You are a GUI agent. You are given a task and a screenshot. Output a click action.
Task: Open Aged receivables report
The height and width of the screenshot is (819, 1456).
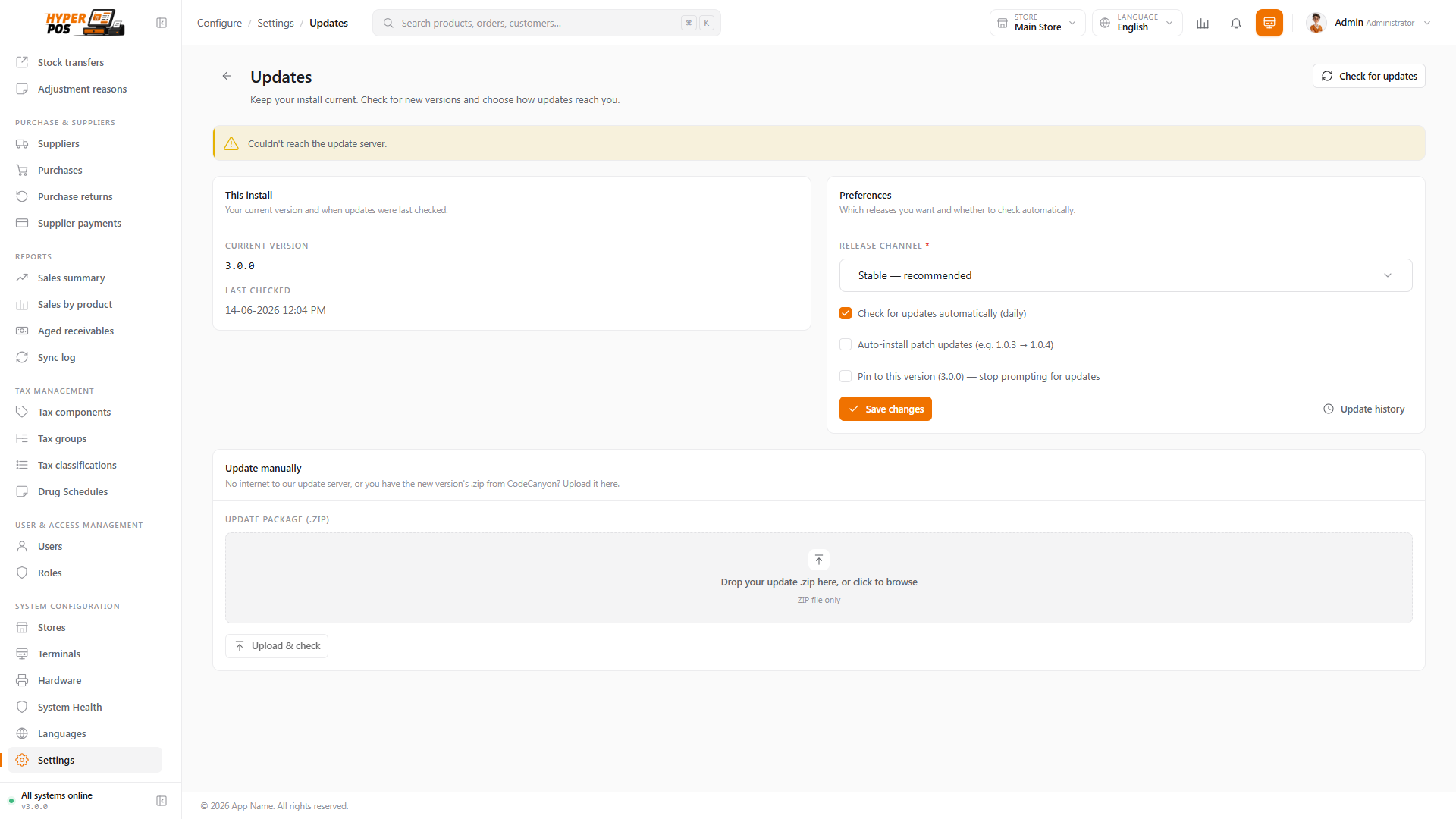(x=85, y=331)
